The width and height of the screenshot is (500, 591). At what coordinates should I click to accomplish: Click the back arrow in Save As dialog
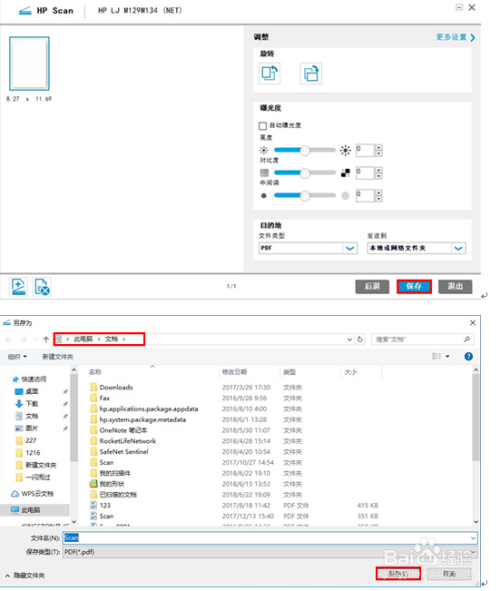click(x=9, y=340)
